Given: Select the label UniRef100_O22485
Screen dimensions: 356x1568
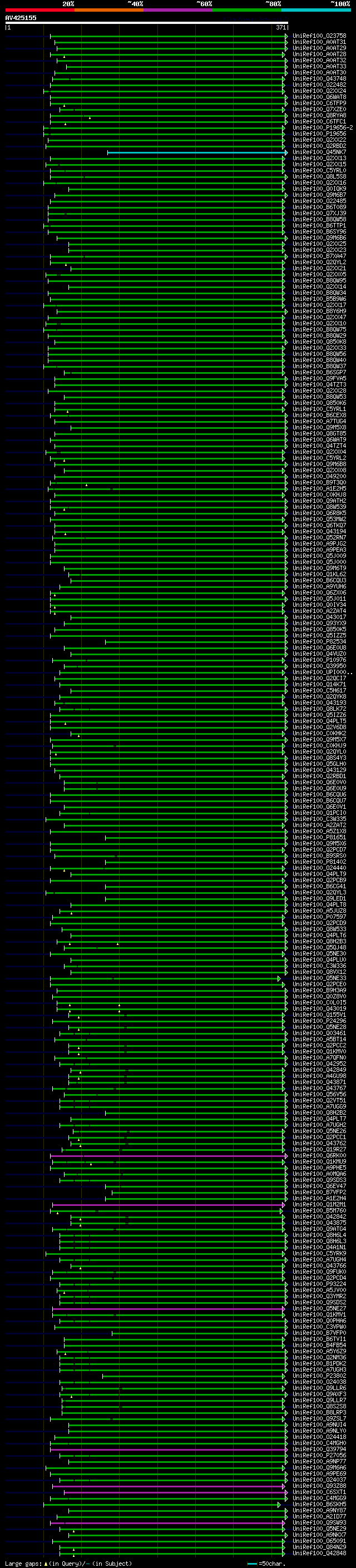Looking at the screenshot, I should [x=319, y=201].
